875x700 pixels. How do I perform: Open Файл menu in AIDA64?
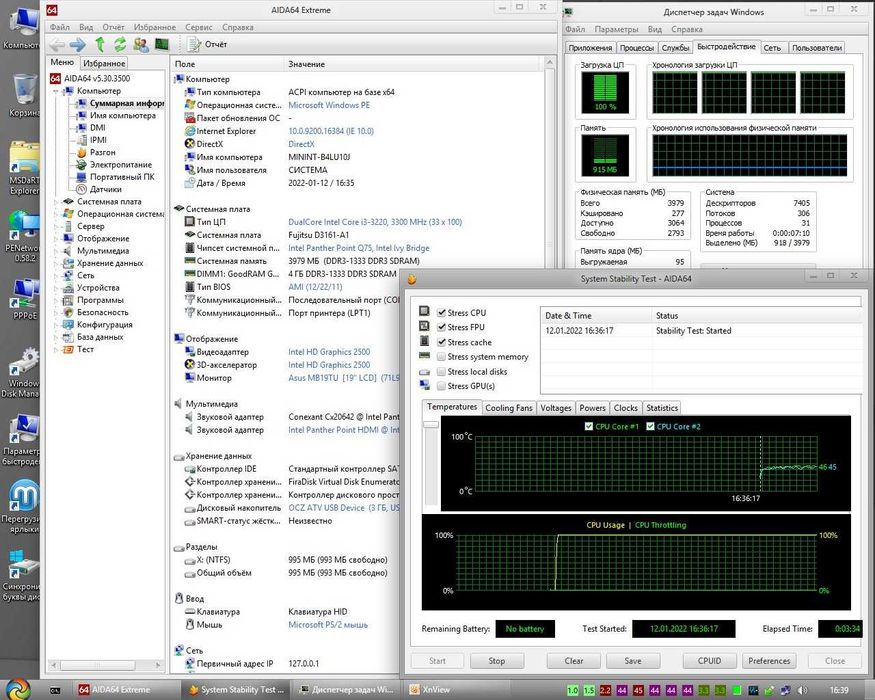click(x=60, y=27)
